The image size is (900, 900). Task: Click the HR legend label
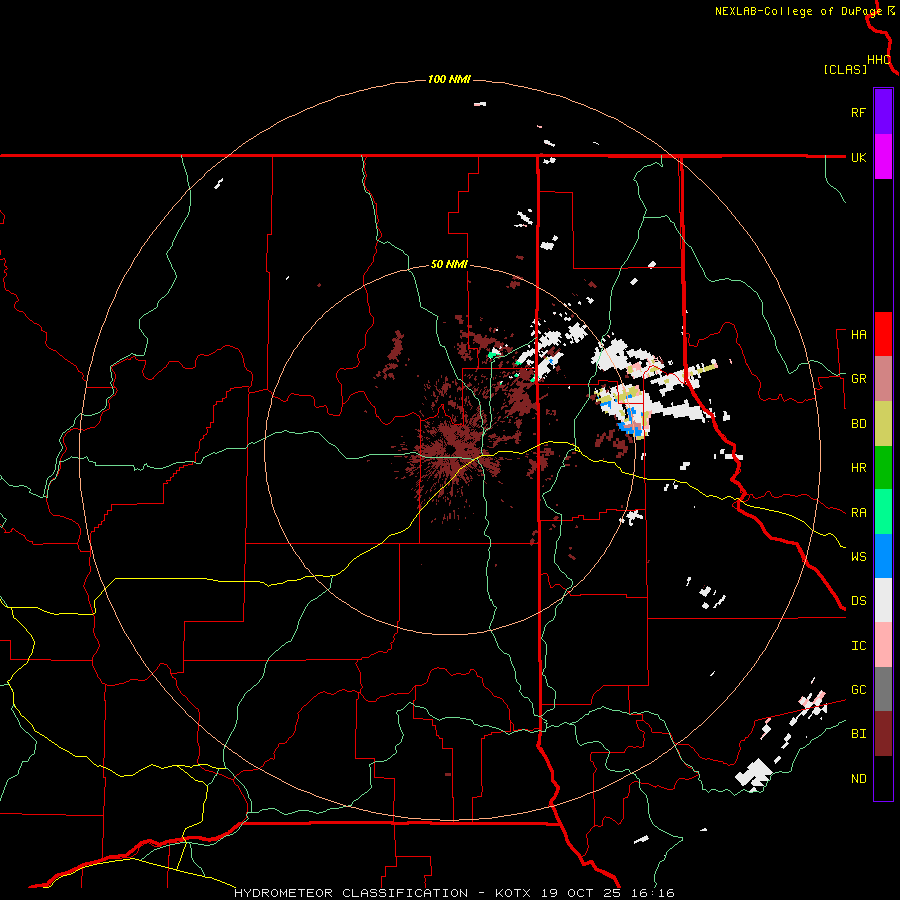coord(858,468)
